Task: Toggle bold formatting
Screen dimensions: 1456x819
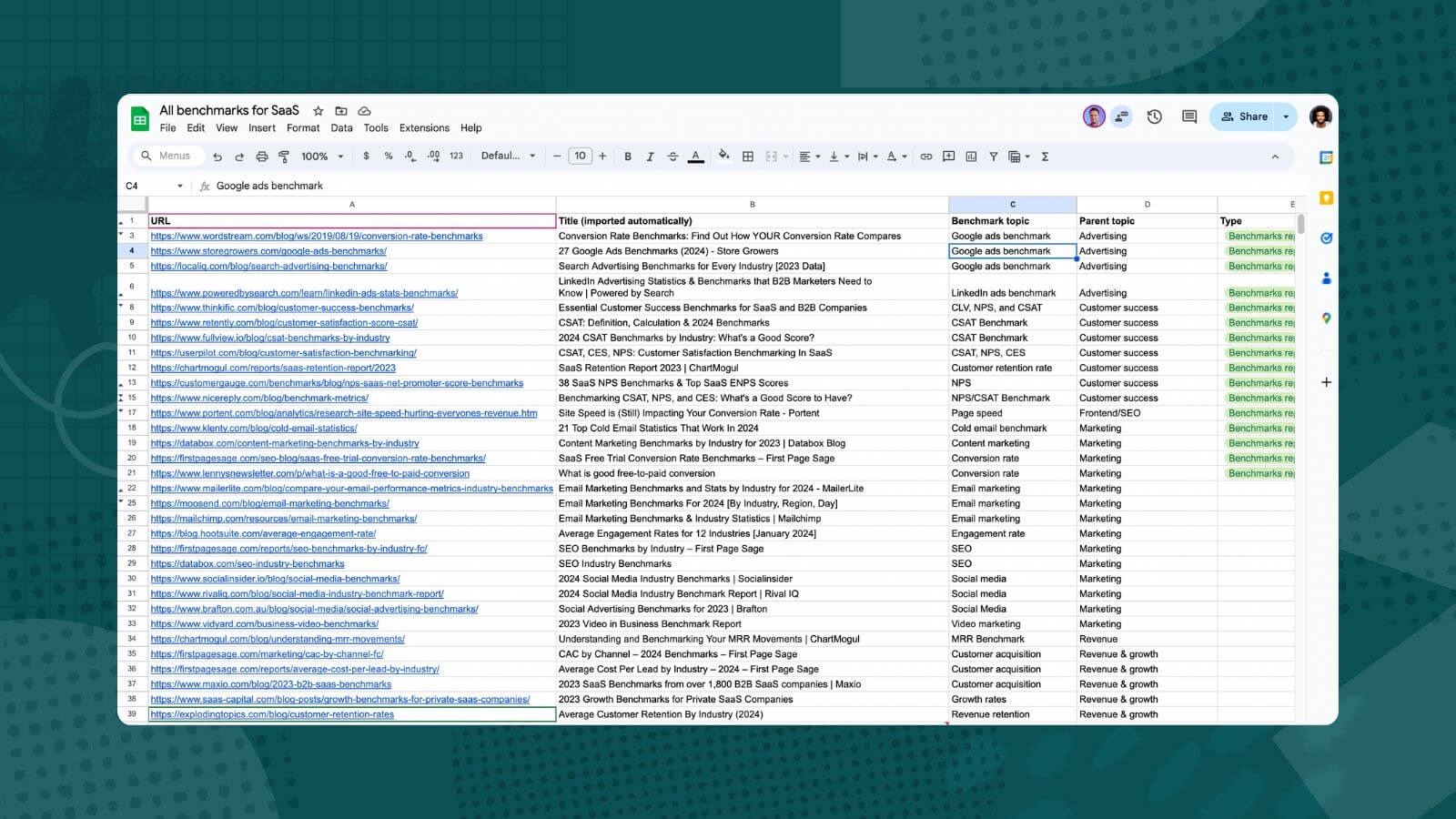Action: (x=628, y=157)
